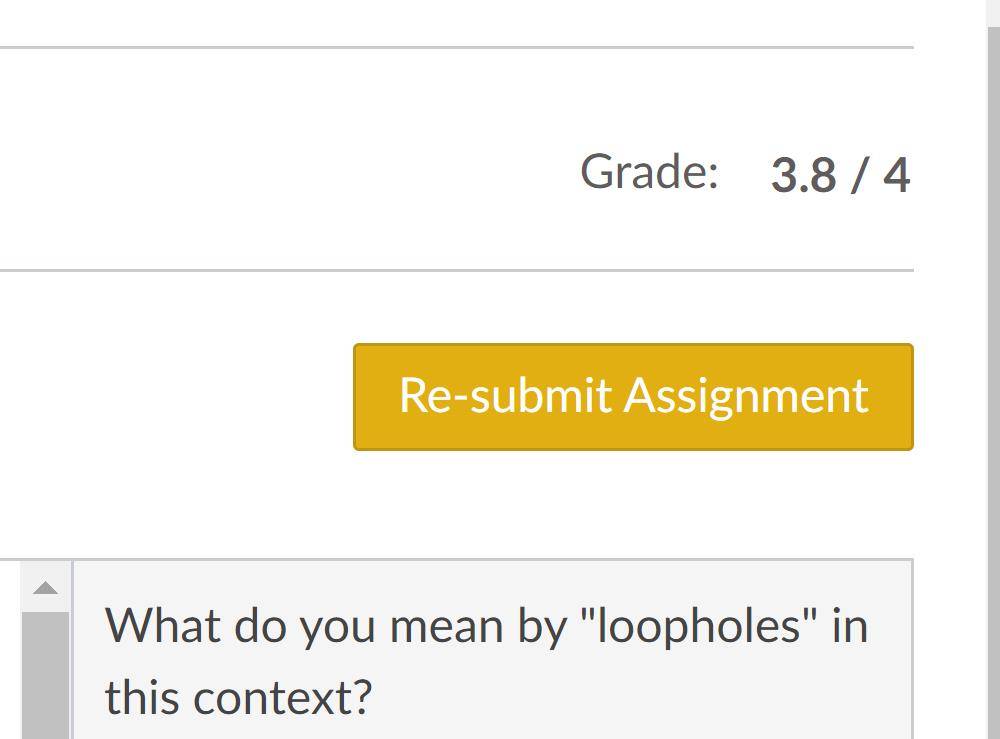The image size is (1000, 739).
Task: Click the slash between 3.8 and 4
Action: coord(859,175)
